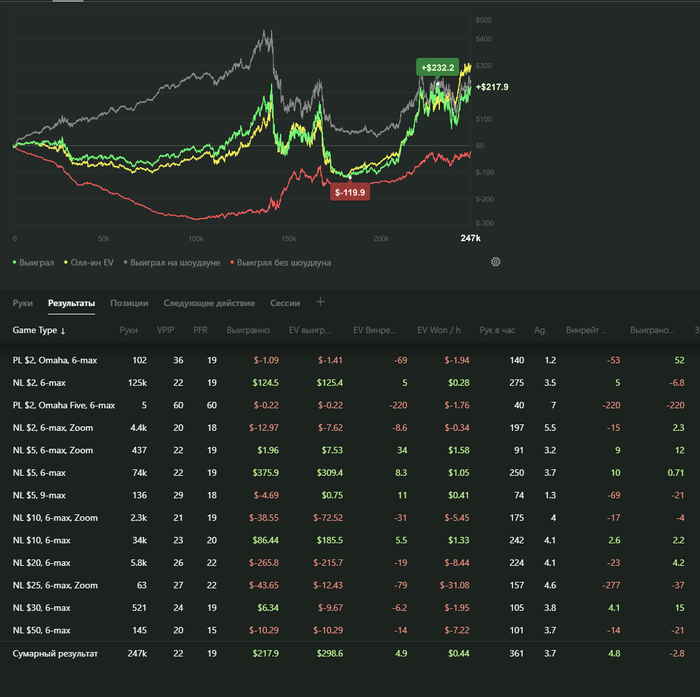Click the $124.5 winnings cell
Image resolution: width=700 pixels, height=697 pixels.
266,383
